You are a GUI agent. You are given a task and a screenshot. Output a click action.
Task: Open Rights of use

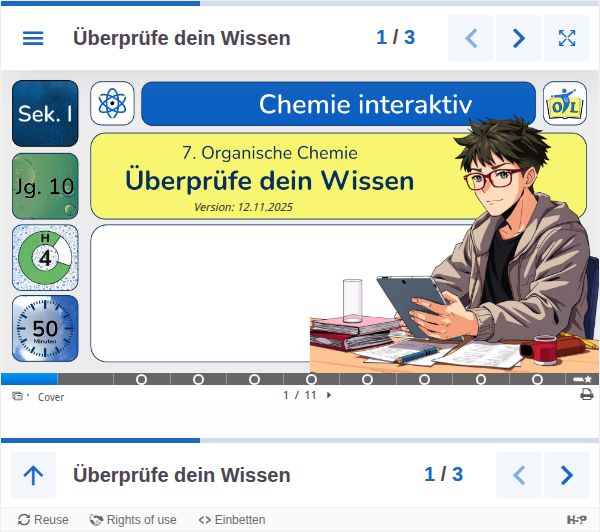(x=133, y=520)
